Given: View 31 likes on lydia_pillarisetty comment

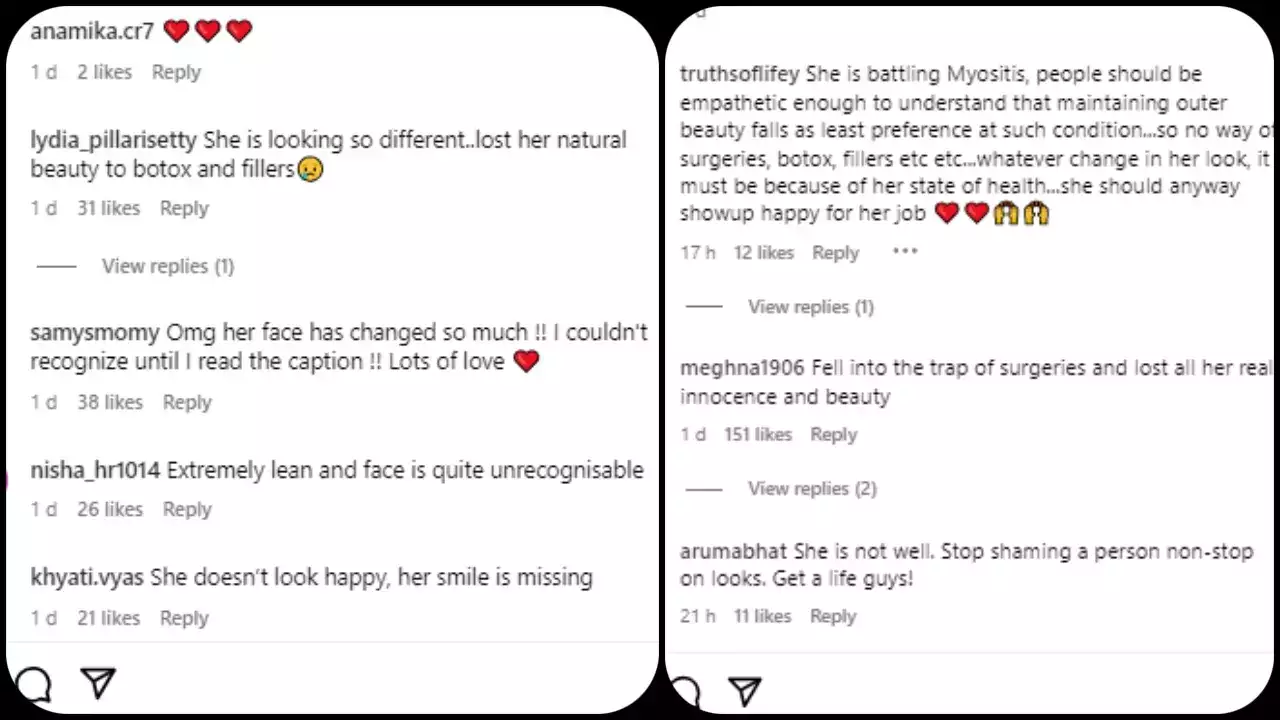Looking at the screenshot, I should point(108,208).
